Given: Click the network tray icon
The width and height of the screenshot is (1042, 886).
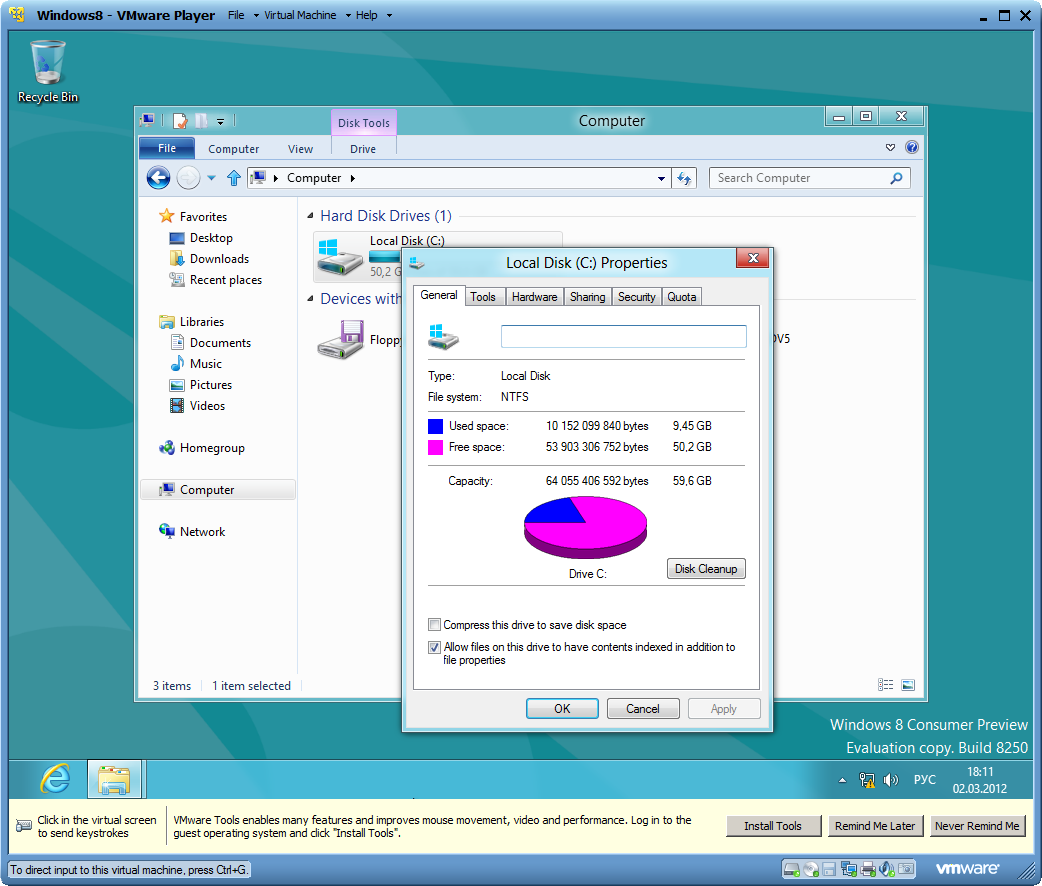Looking at the screenshot, I should coord(867,780).
